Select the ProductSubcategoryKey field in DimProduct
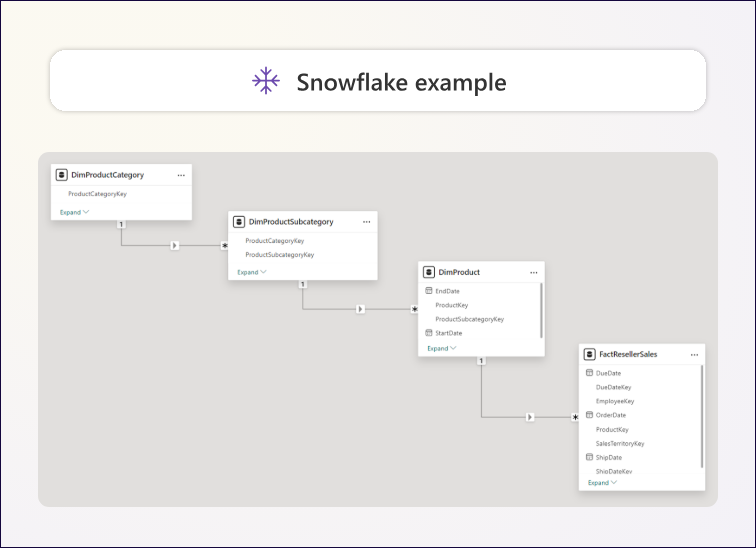The height and width of the screenshot is (548, 756). point(469,319)
